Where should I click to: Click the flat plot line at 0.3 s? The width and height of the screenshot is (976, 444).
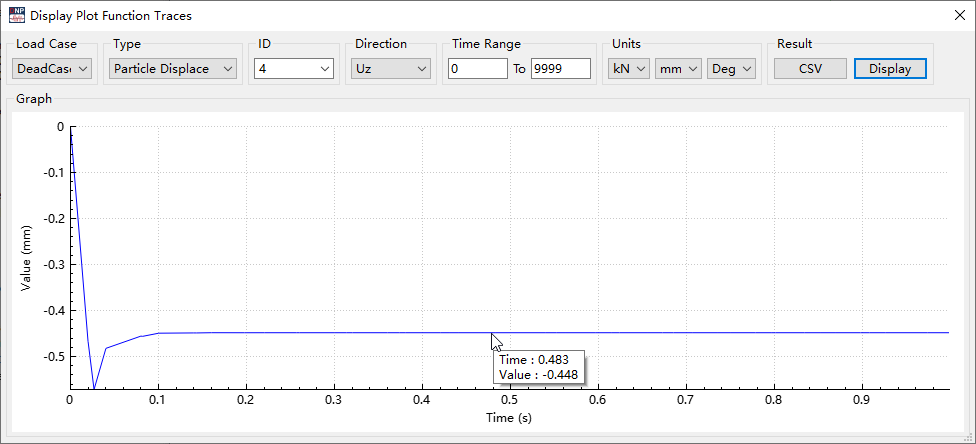click(334, 333)
